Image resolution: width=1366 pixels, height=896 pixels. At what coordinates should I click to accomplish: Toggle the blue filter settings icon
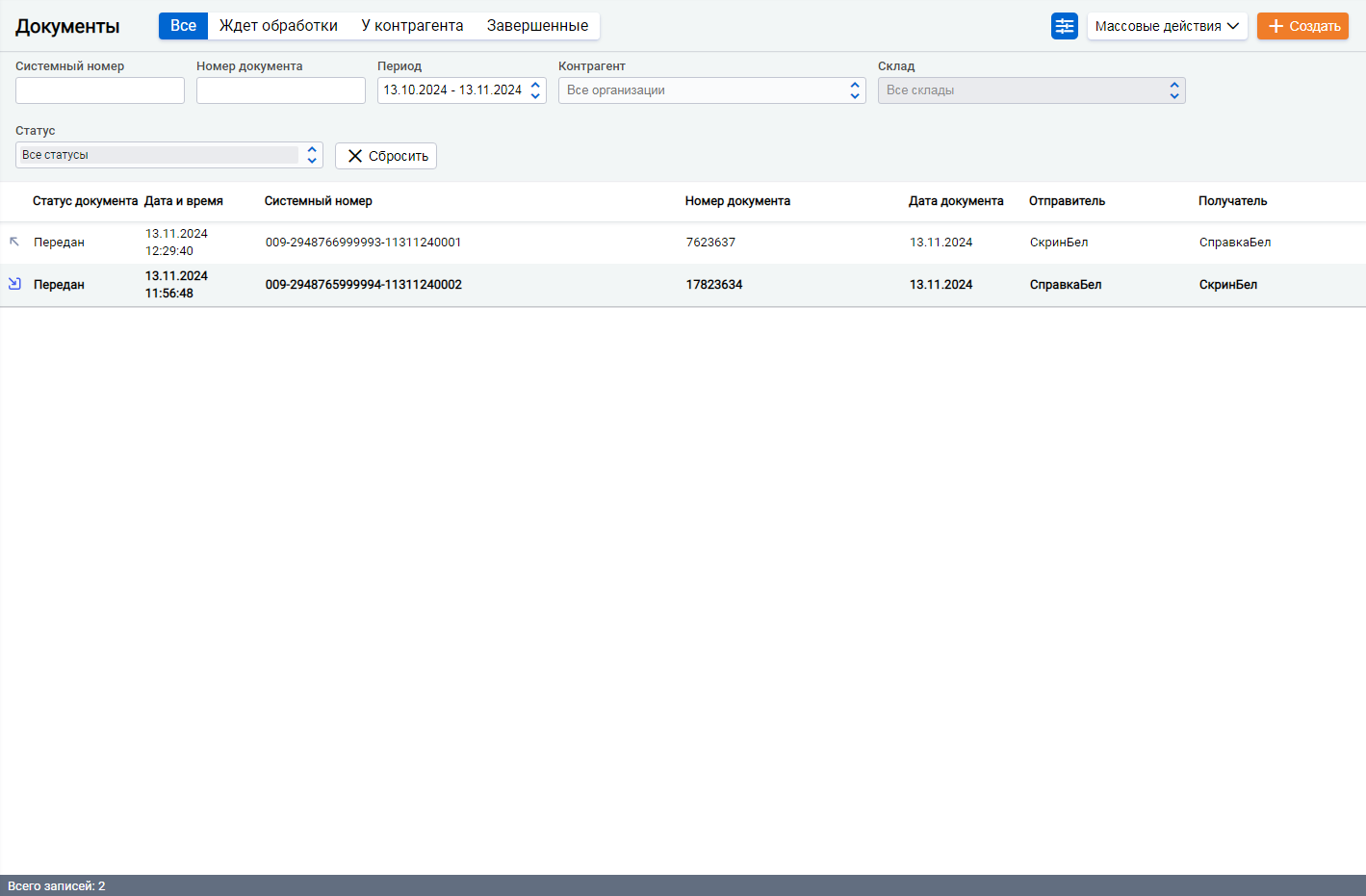(x=1064, y=26)
